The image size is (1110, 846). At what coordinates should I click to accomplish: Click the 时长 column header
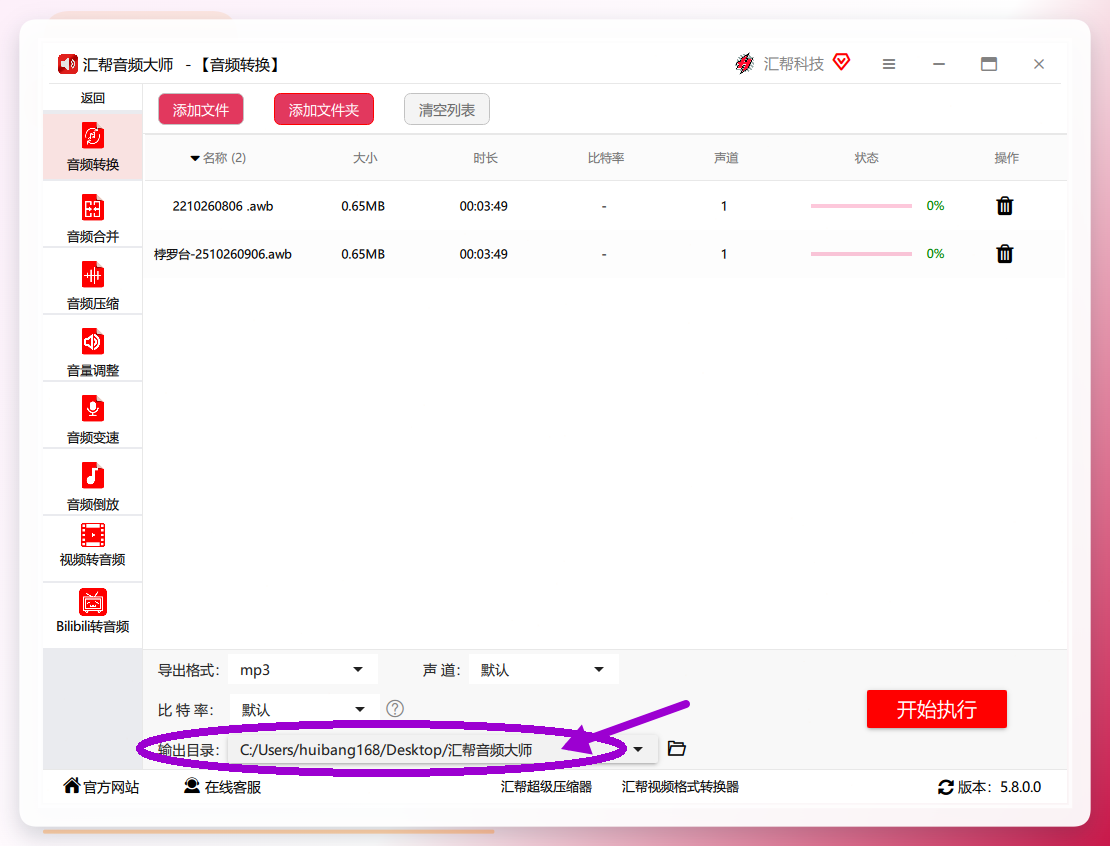coord(486,158)
